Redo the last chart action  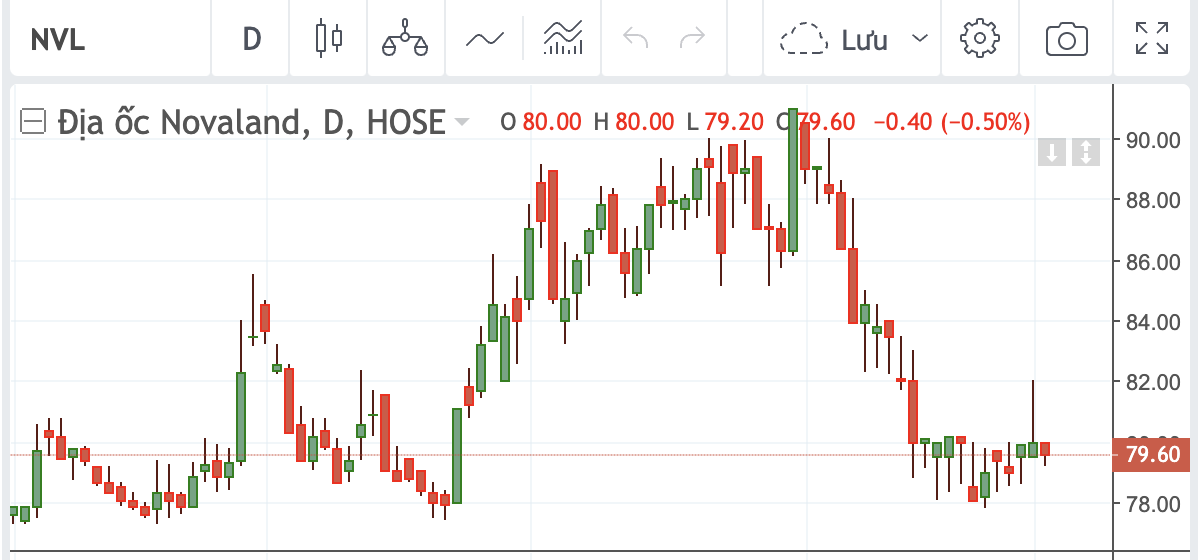(693, 37)
